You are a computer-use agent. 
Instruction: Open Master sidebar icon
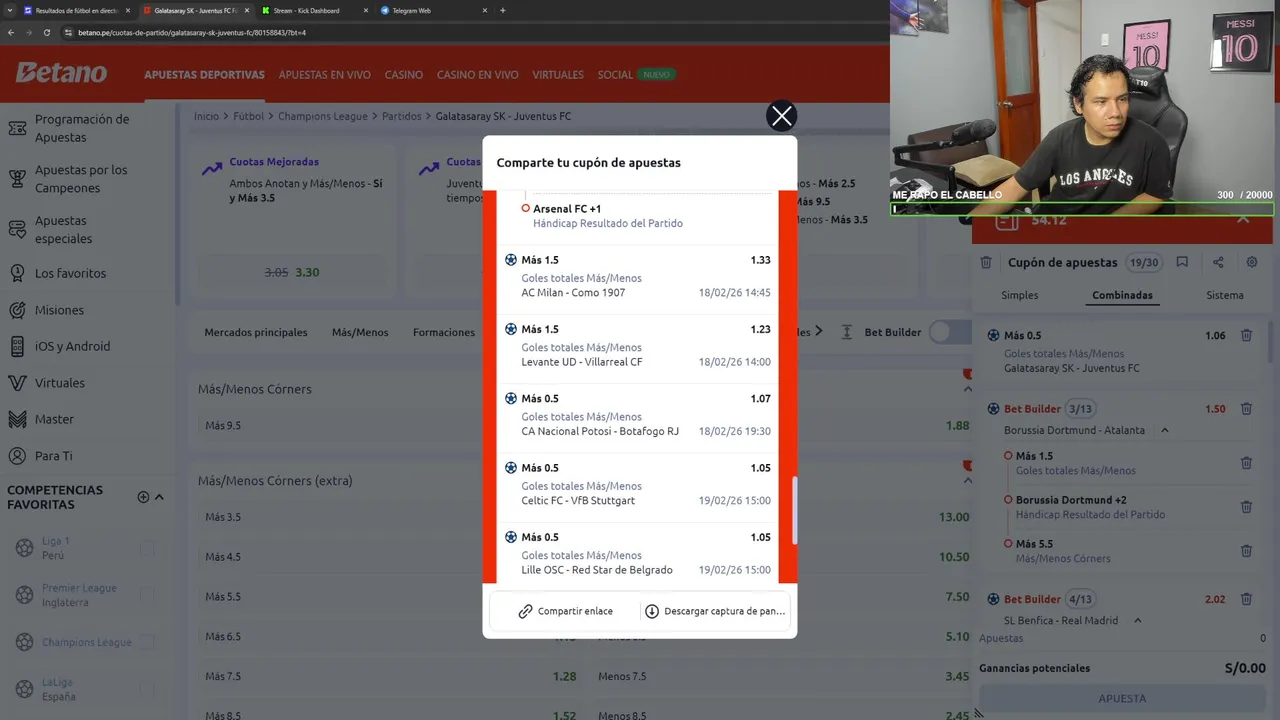17,419
